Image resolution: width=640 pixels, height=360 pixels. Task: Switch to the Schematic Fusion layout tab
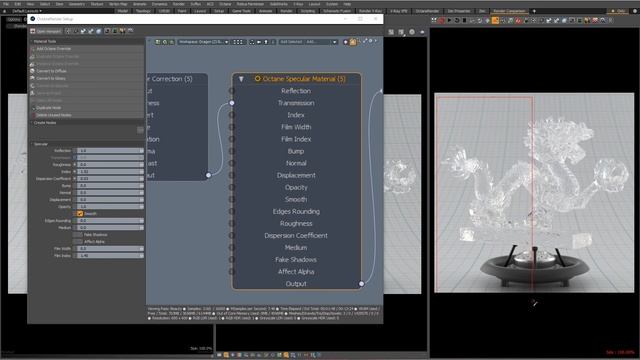(x=337, y=11)
